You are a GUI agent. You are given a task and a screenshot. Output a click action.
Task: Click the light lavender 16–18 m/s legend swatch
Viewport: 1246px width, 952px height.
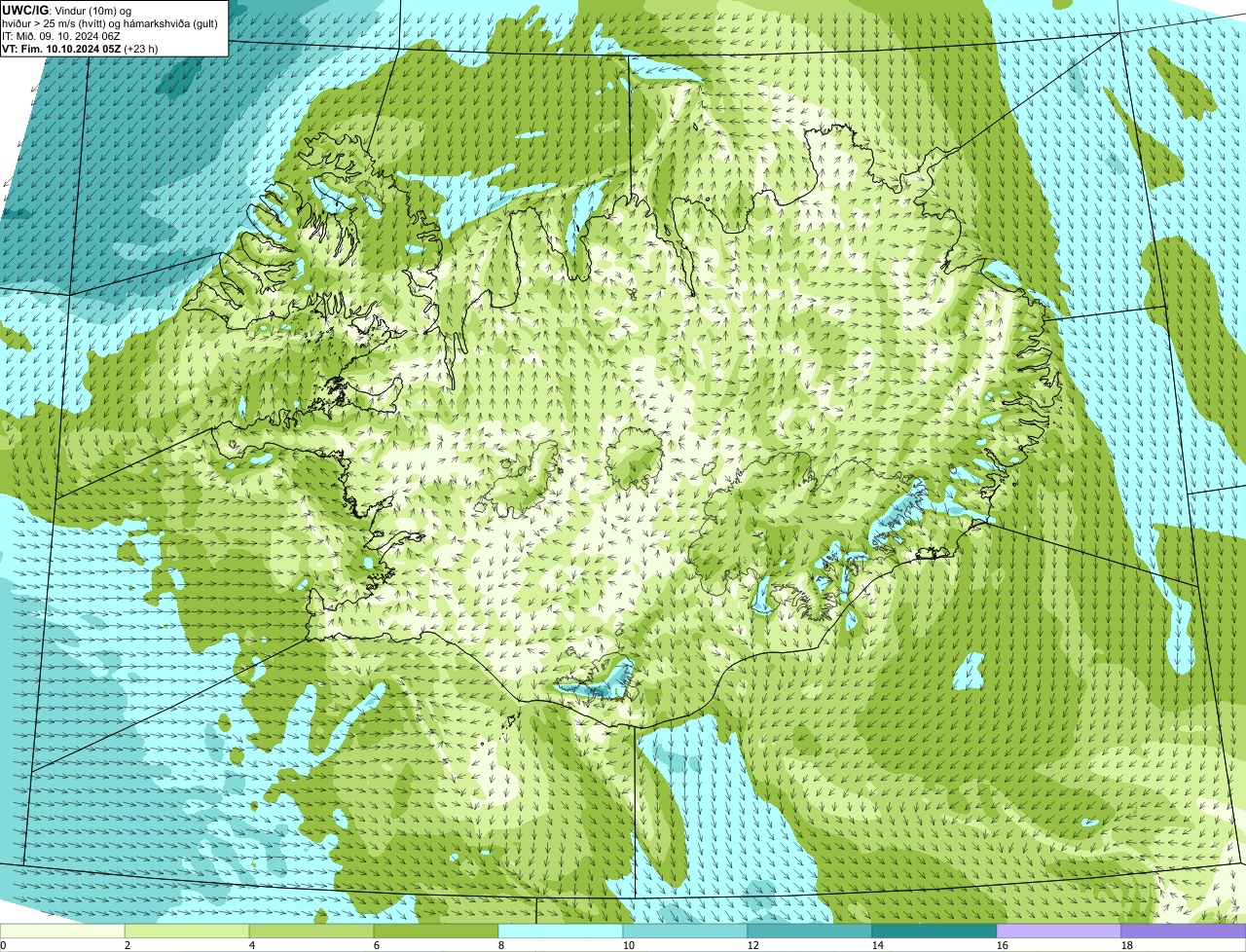pos(1059,931)
